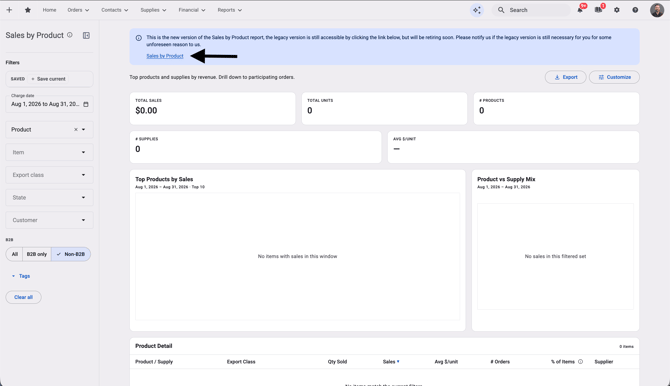Click 'No sales in this filtered set' text

pos(555,256)
